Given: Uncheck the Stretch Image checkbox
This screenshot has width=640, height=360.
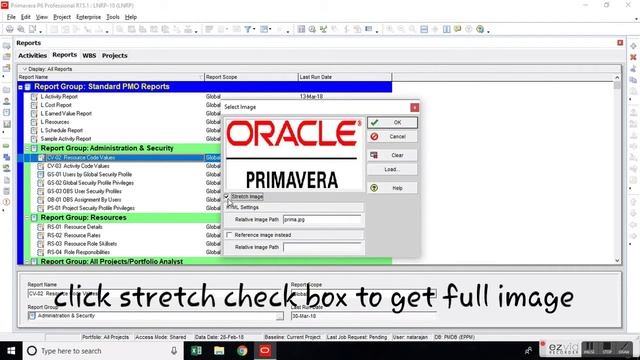Looking at the screenshot, I should tap(227, 196).
